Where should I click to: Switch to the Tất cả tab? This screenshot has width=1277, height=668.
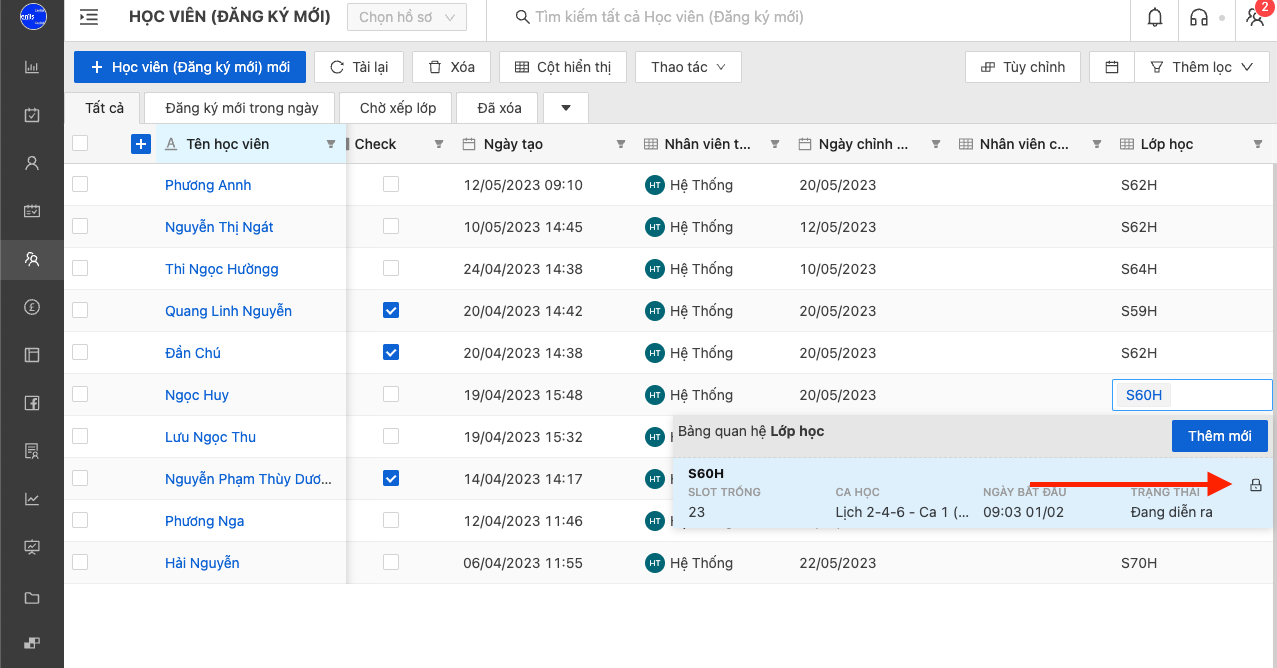pos(105,108)
